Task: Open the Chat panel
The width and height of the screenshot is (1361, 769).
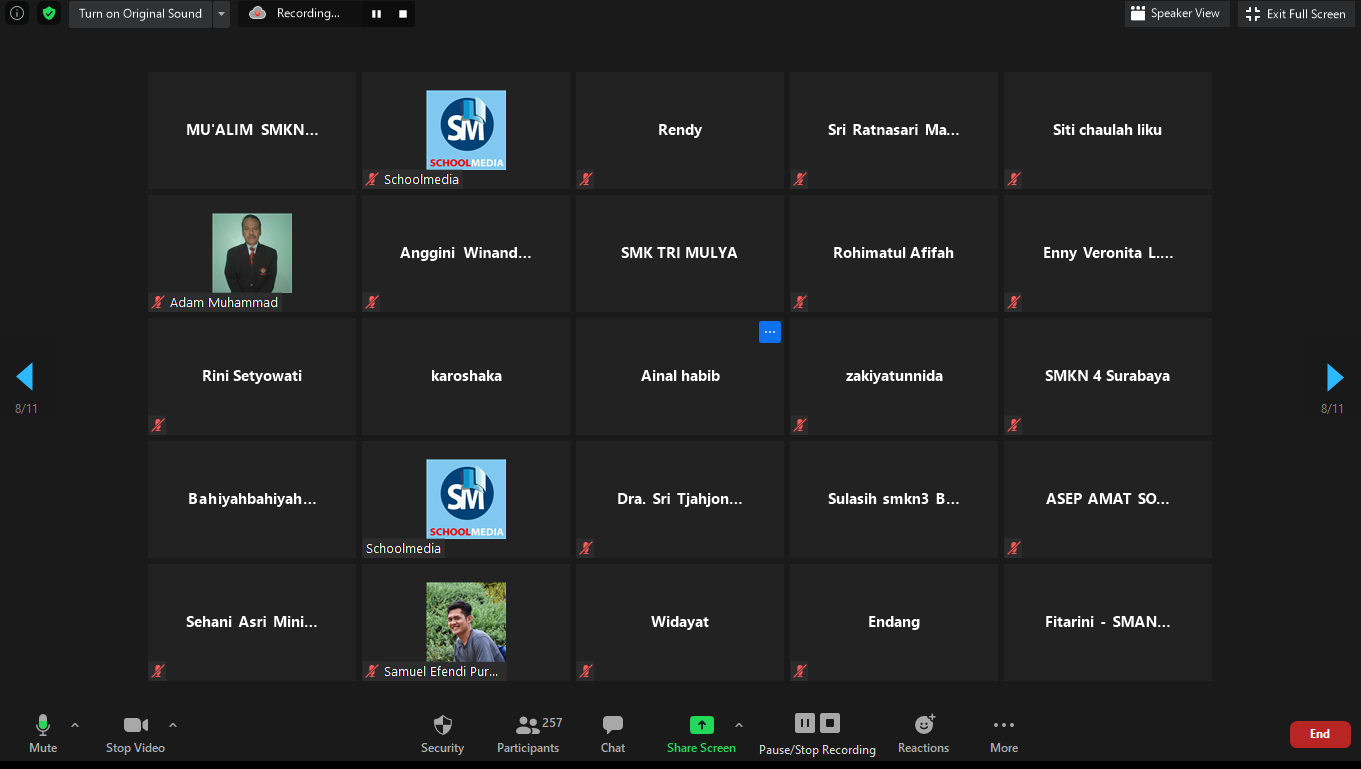Action: click(x=613, y=726)
